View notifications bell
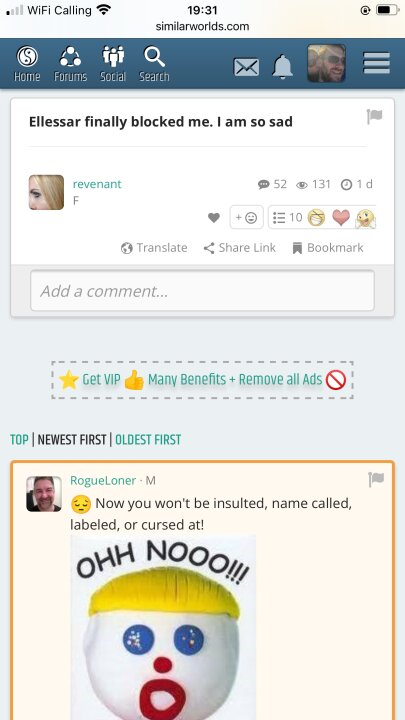 pos(282,67)
